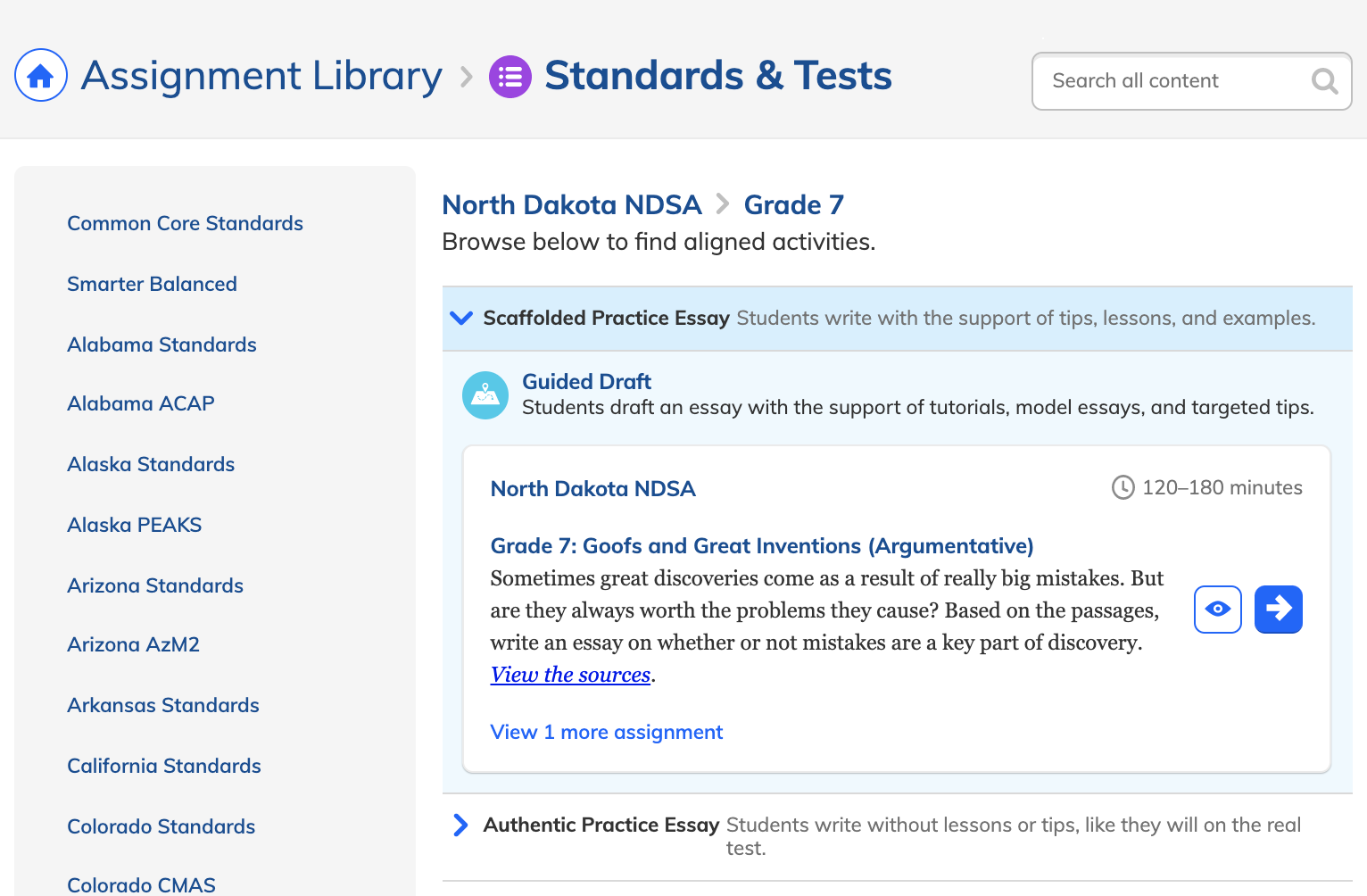The height and width of the screenshot is (896, 1367).
Task: Click the Scaffolded Practice Essay title
Action: pos(607,318)
